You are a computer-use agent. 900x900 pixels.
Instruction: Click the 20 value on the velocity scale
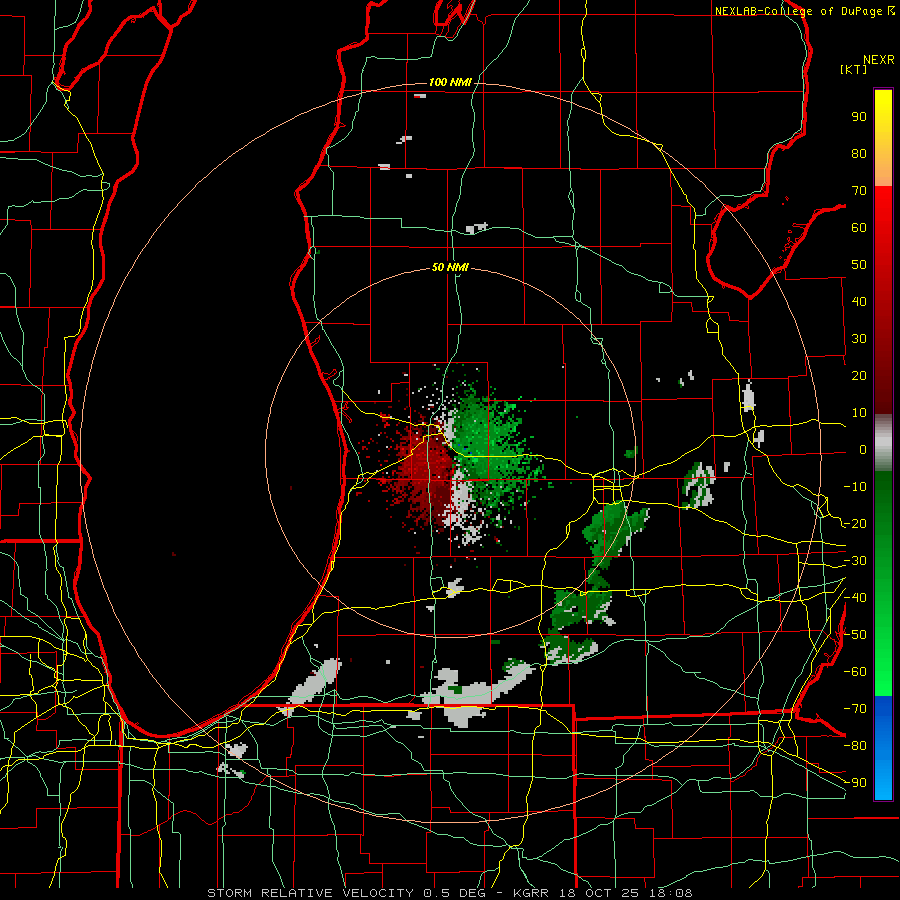(x=859, y=375)
